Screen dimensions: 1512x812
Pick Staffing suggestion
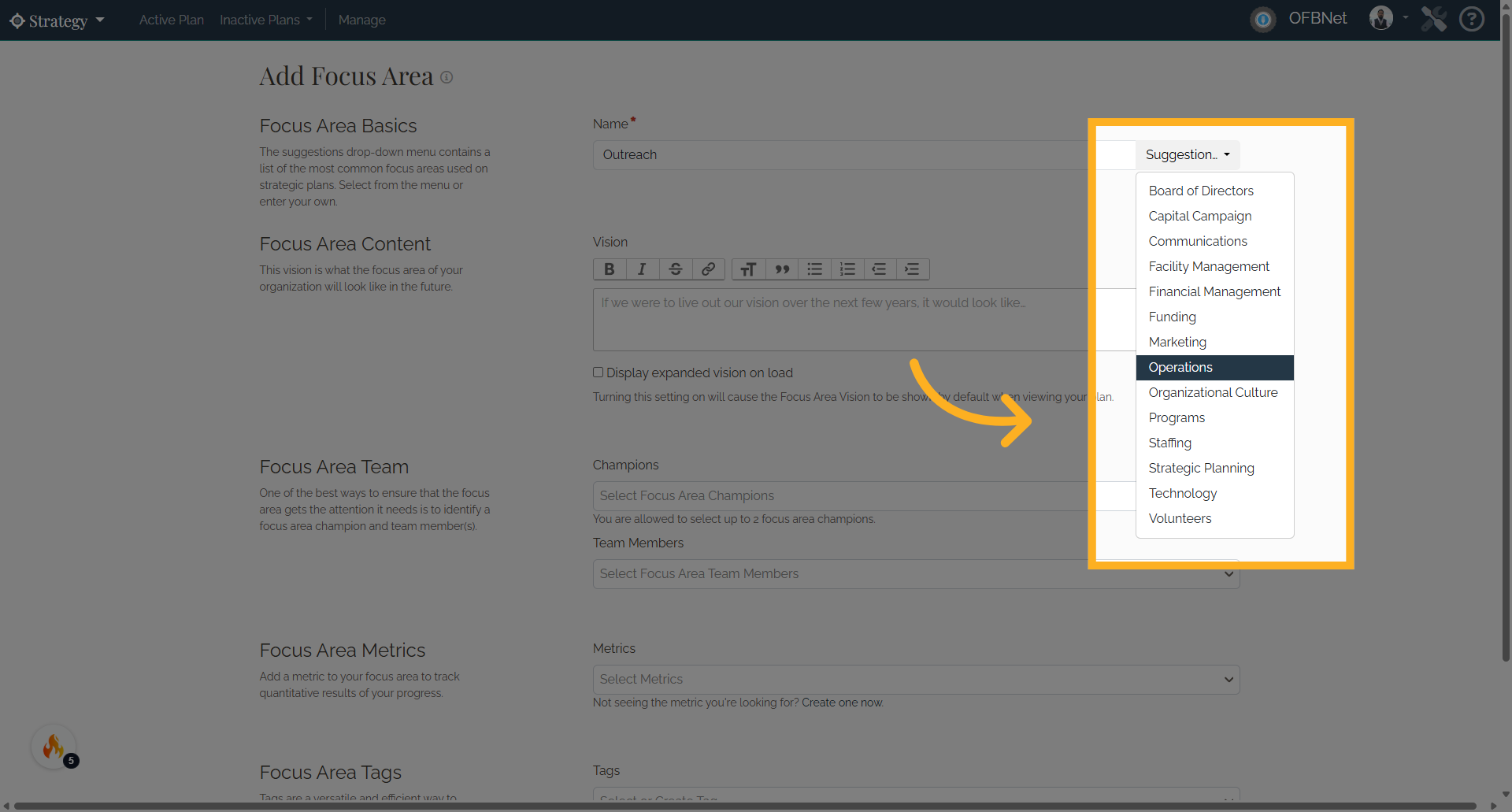[1214, 443]
